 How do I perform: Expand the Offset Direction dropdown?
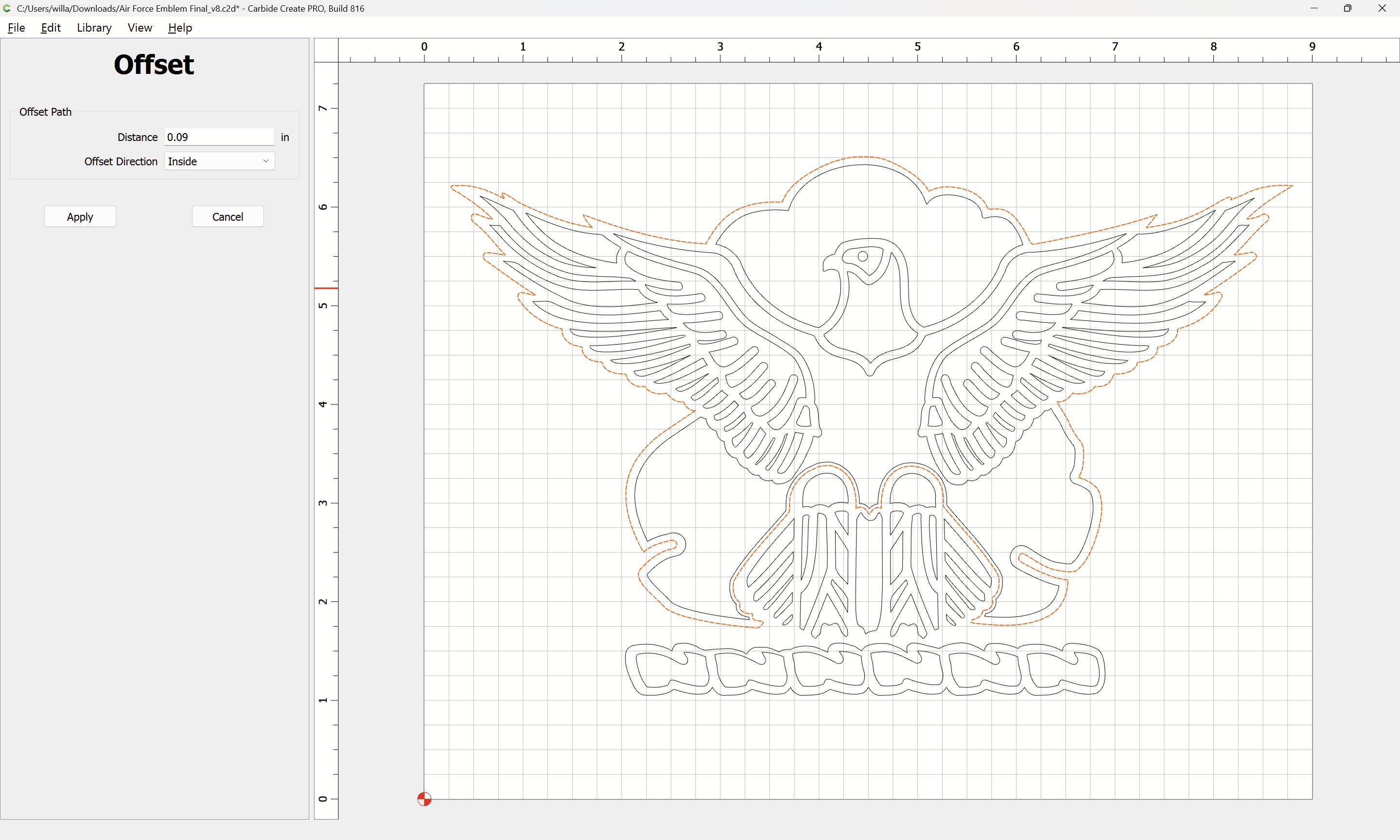(x=220, y=161)
